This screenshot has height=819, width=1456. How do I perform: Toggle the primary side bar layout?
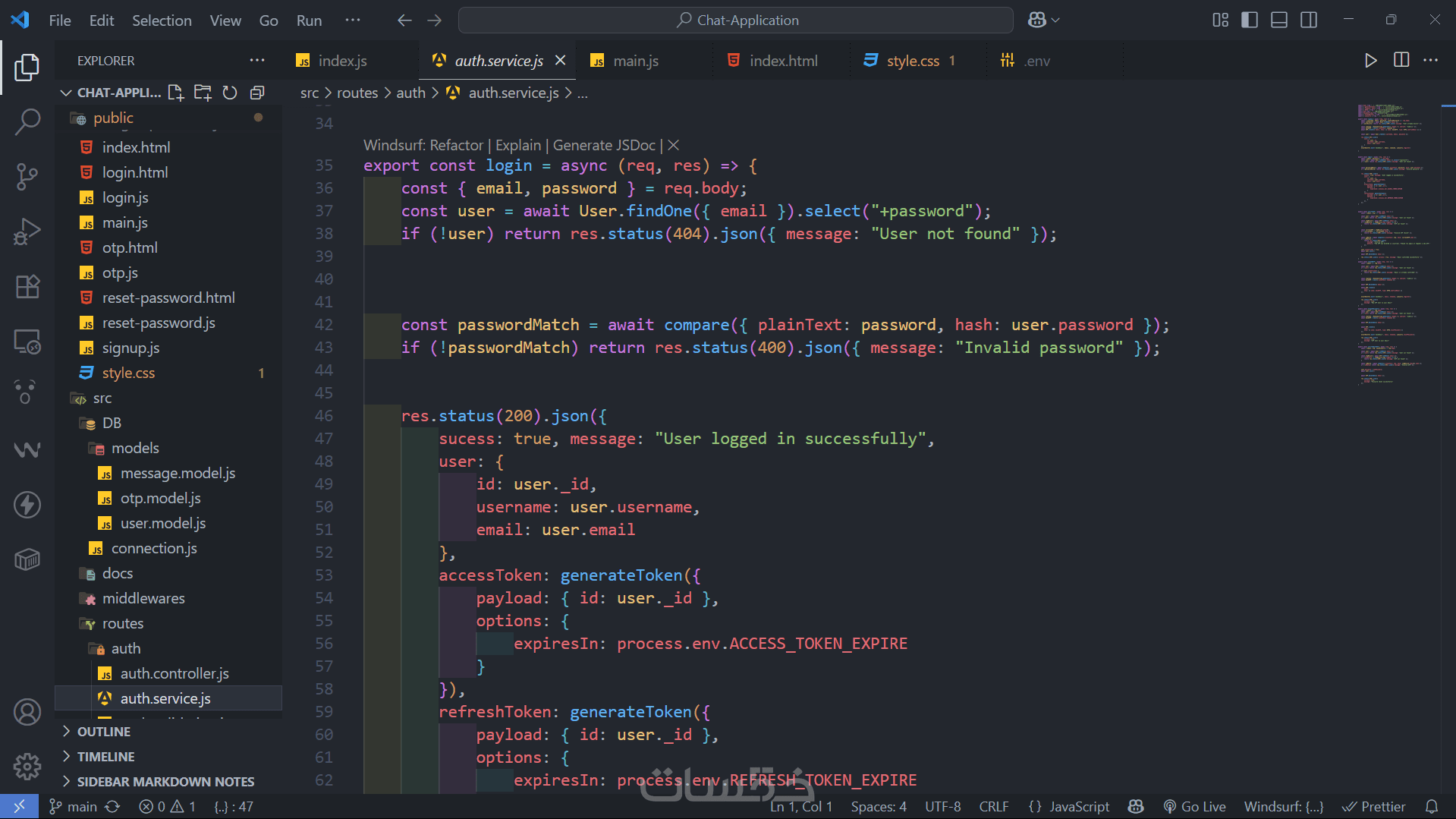click(x=1250, y=20)
